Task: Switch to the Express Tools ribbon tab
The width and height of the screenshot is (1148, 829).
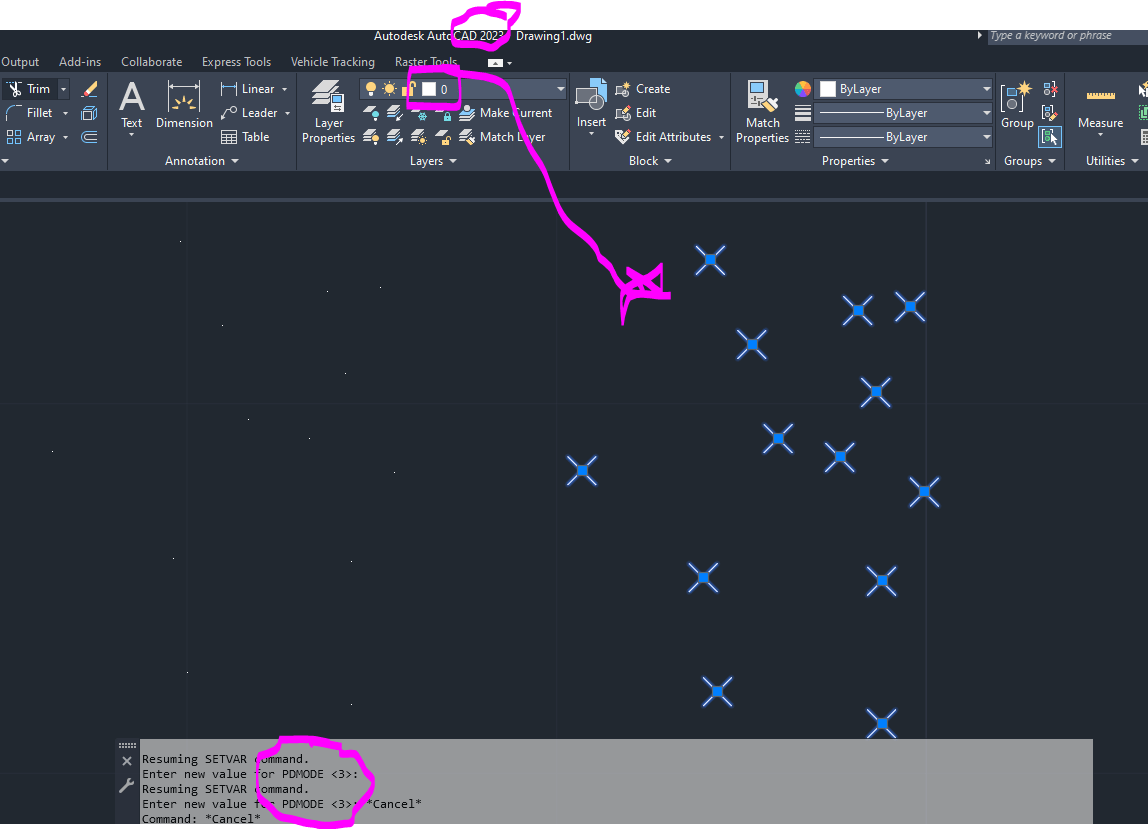Action: click(236, 61)
